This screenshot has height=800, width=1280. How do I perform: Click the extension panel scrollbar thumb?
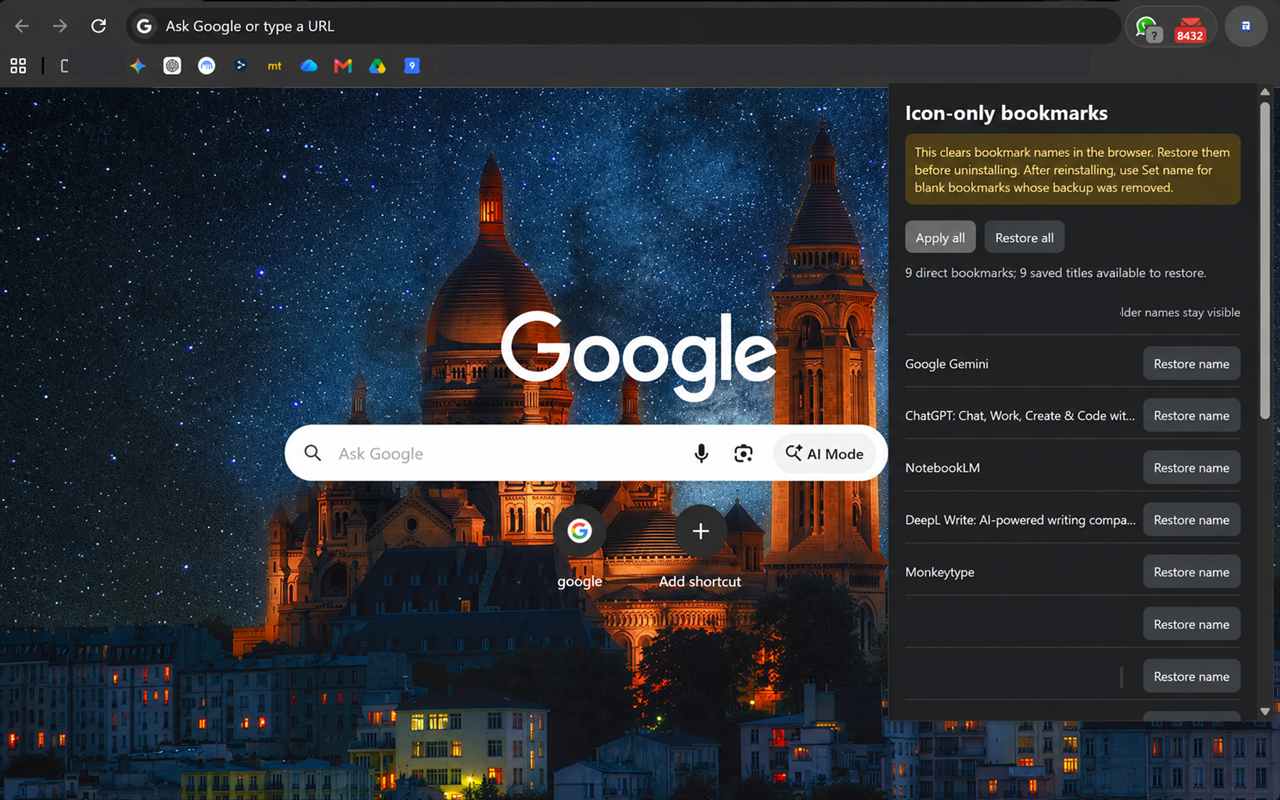(1265, 260)
